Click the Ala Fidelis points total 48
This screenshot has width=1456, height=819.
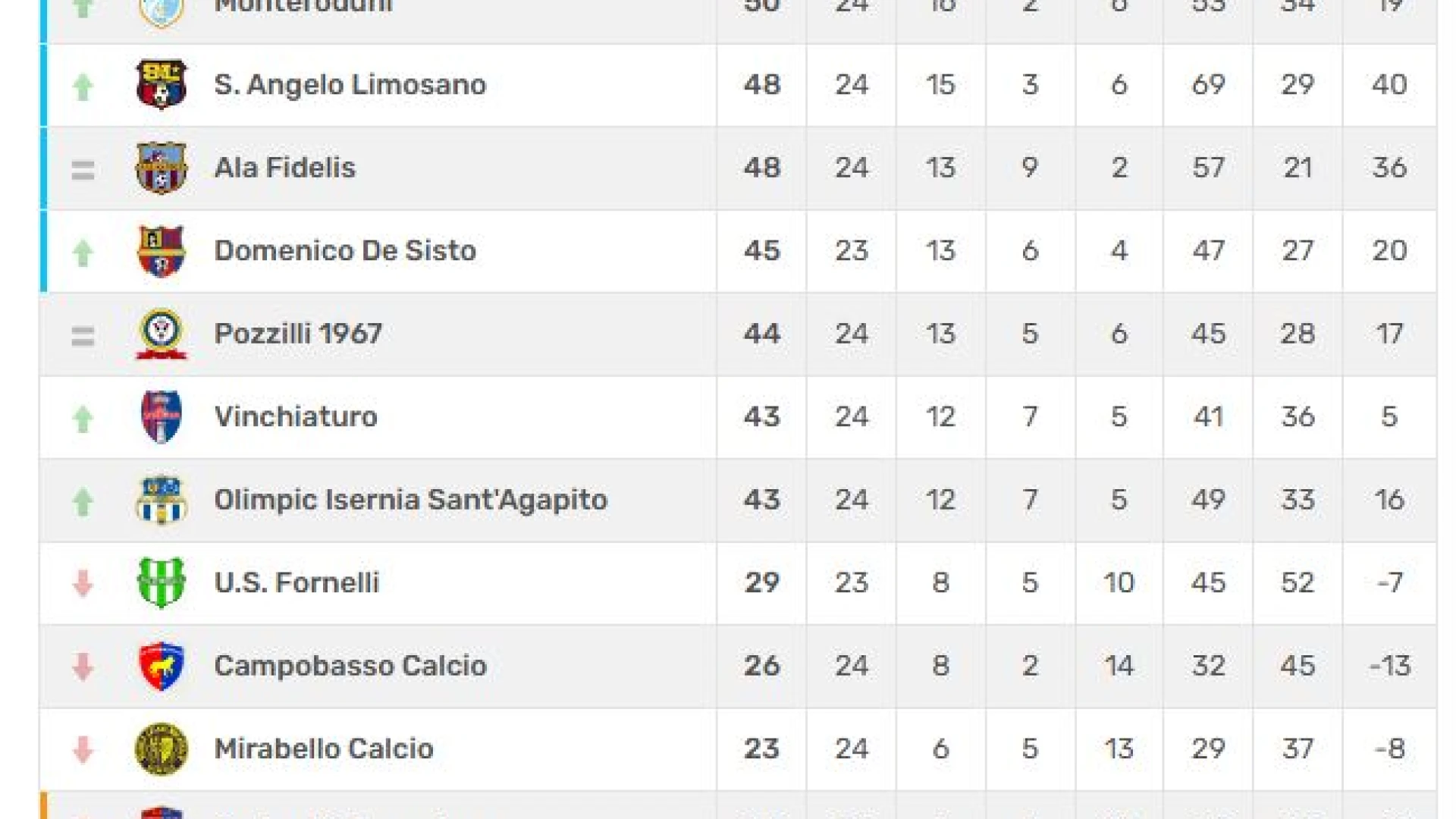point(762,168)
